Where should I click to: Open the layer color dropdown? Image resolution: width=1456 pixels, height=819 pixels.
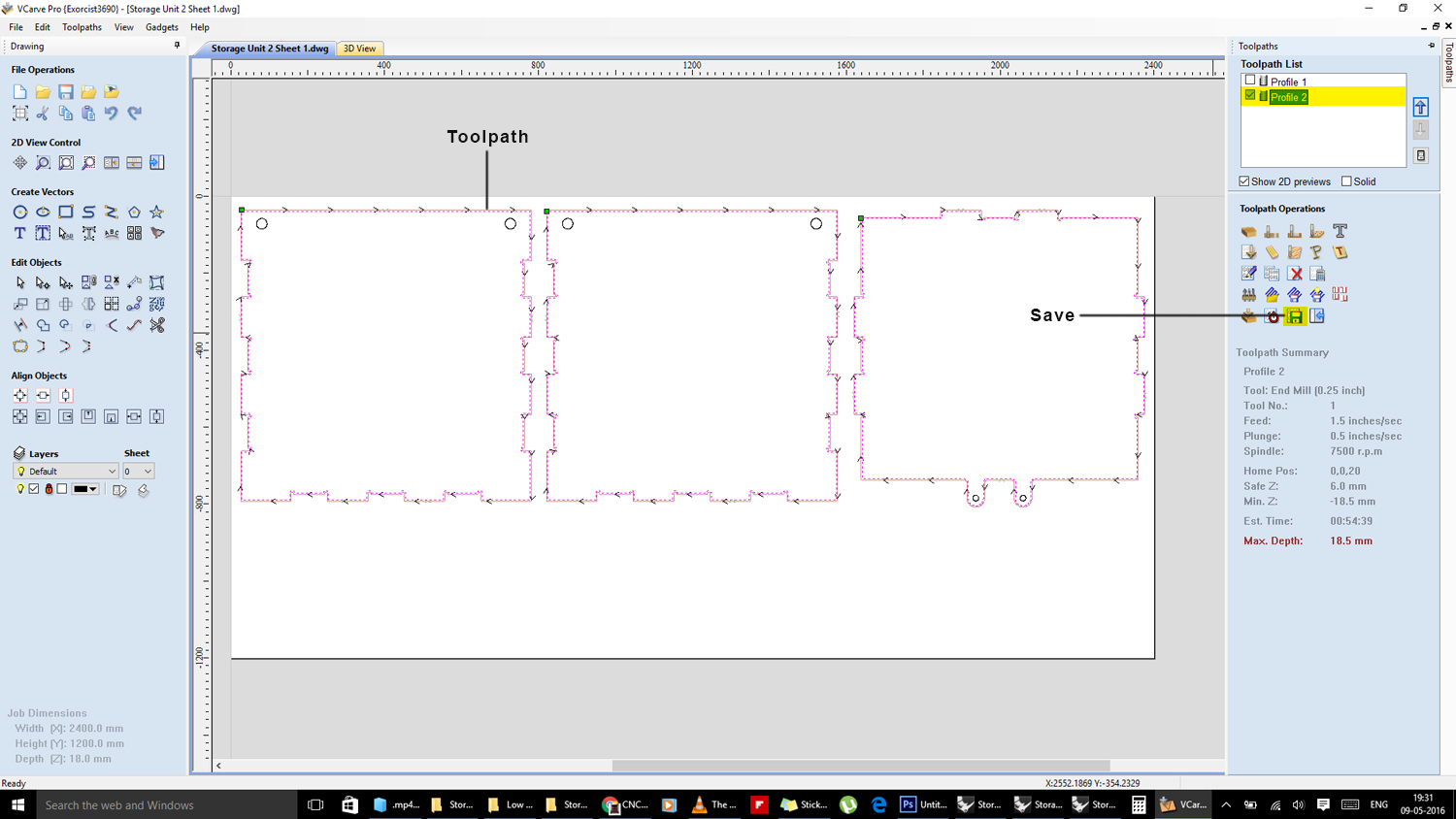[86, 489]
